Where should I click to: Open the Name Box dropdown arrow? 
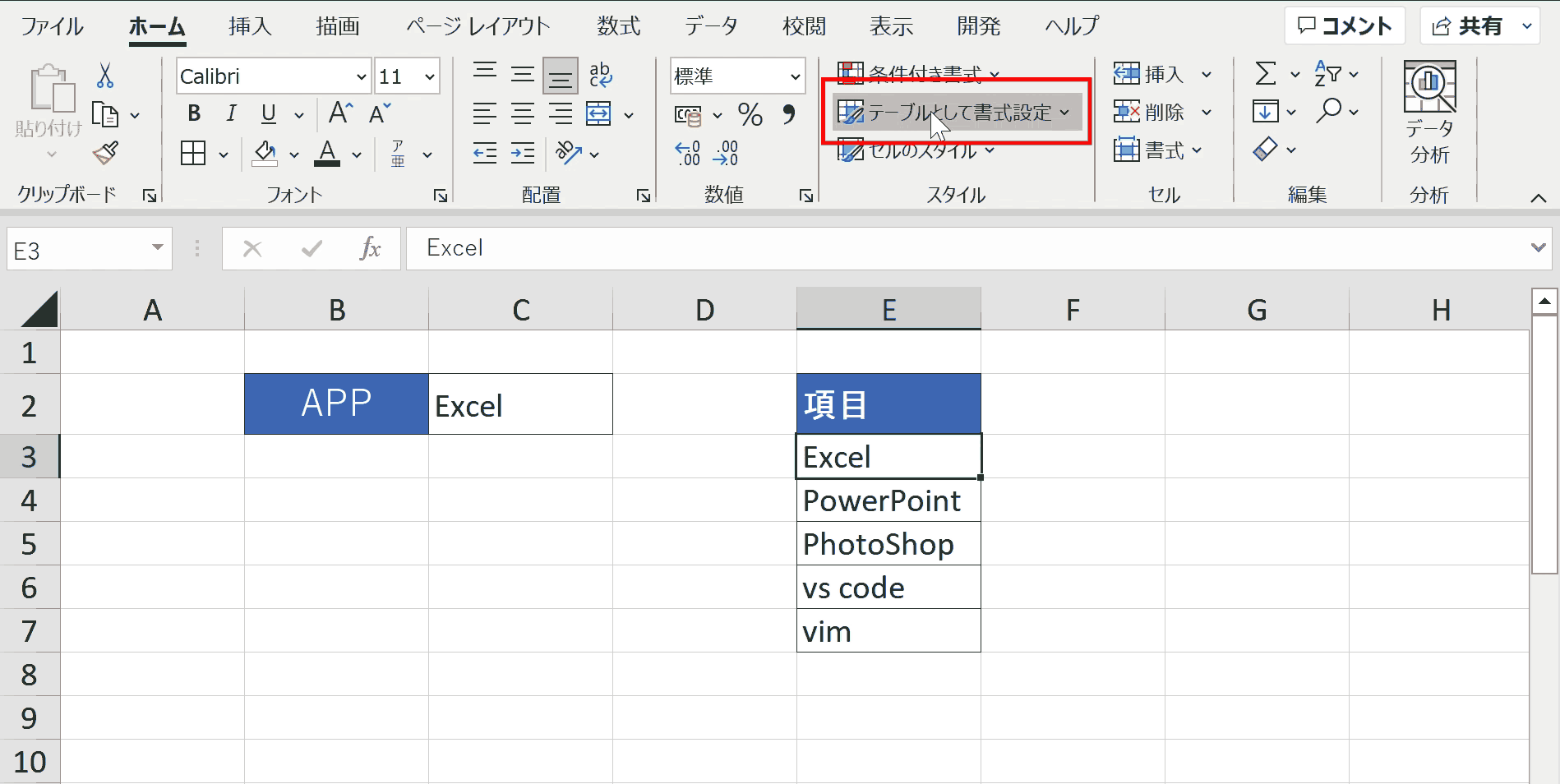[x=157, y=248]
